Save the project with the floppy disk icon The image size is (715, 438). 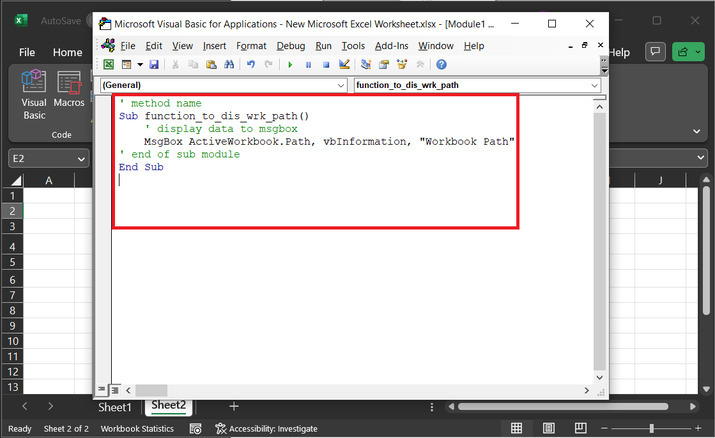point(156,65)
